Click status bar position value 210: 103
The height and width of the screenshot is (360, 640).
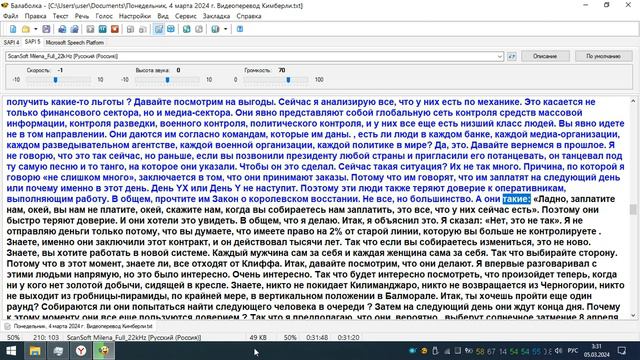tap(46, 338)
